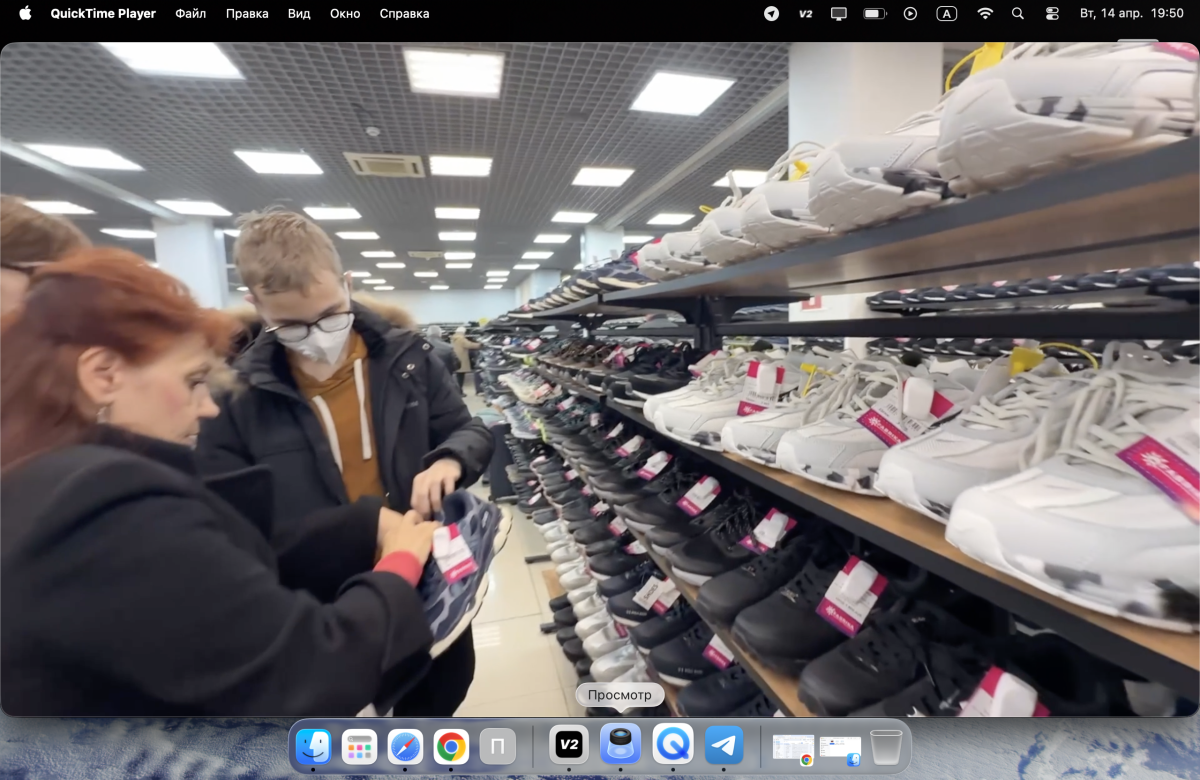Viewport: 1200px width, 780px height.
Task: Switch to QuickTime Player in dock
Action: [673, 745]
